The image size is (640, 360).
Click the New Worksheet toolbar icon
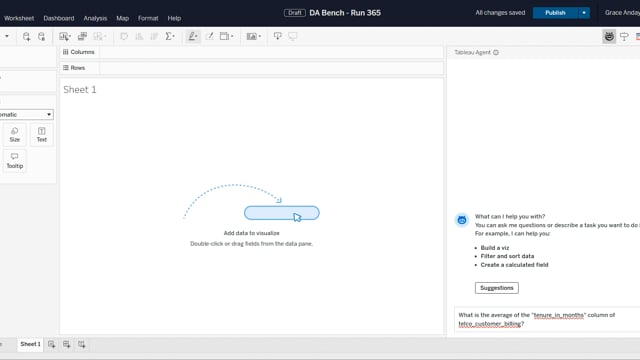point(64,37)
